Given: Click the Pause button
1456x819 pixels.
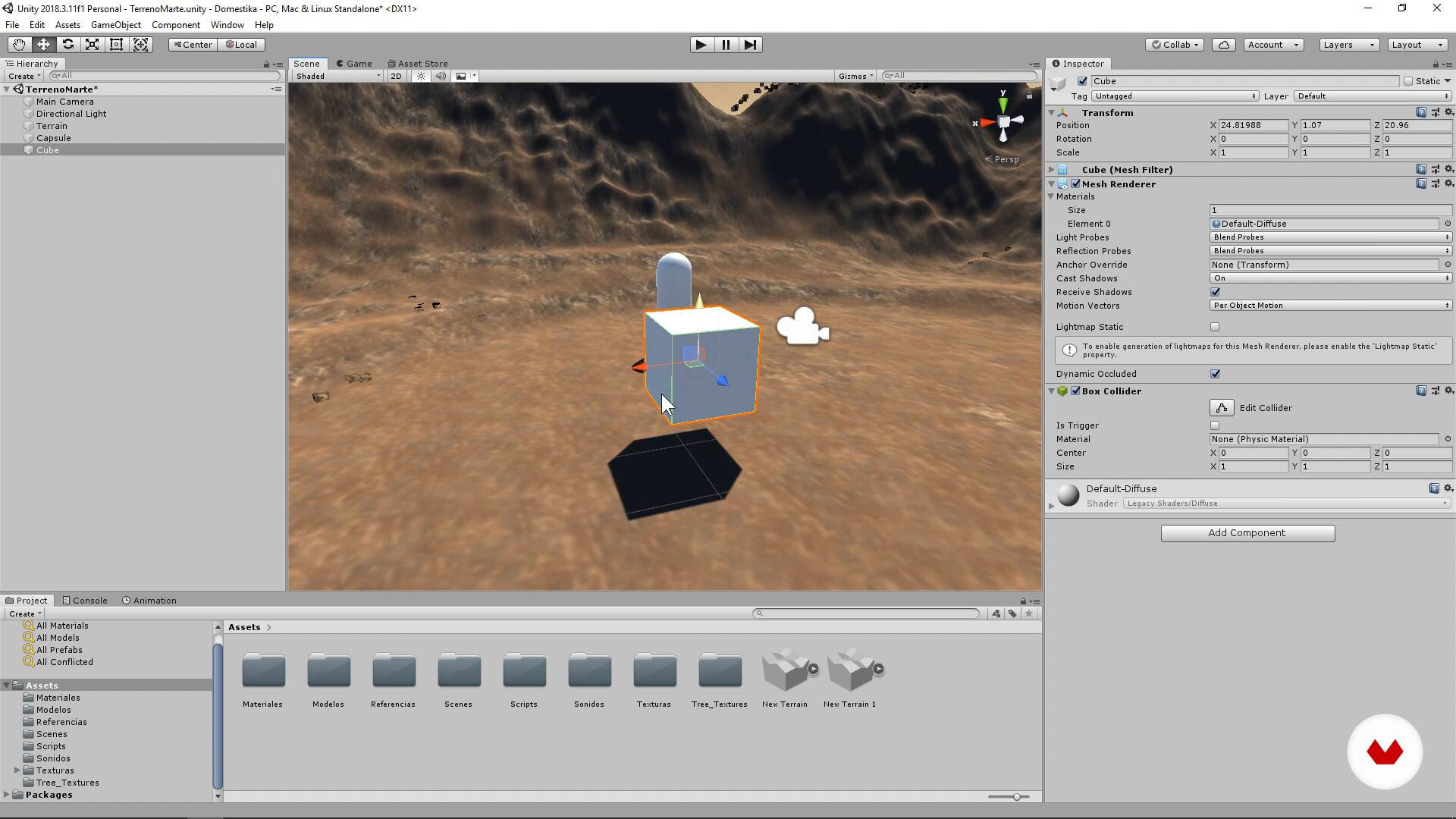Looking at the screenshot, I should point(726,45).
